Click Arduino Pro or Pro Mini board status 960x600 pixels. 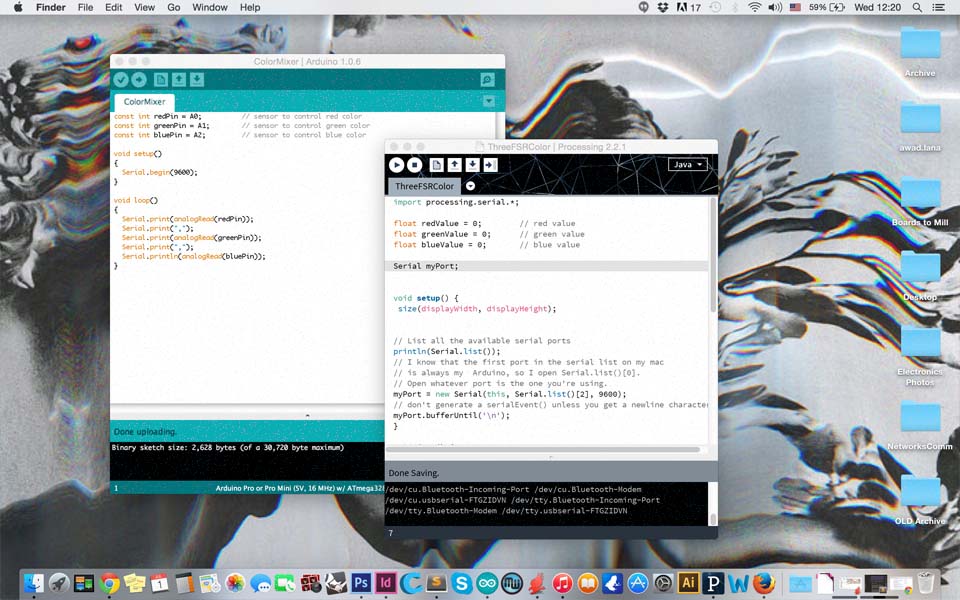(x=299, y=488)
